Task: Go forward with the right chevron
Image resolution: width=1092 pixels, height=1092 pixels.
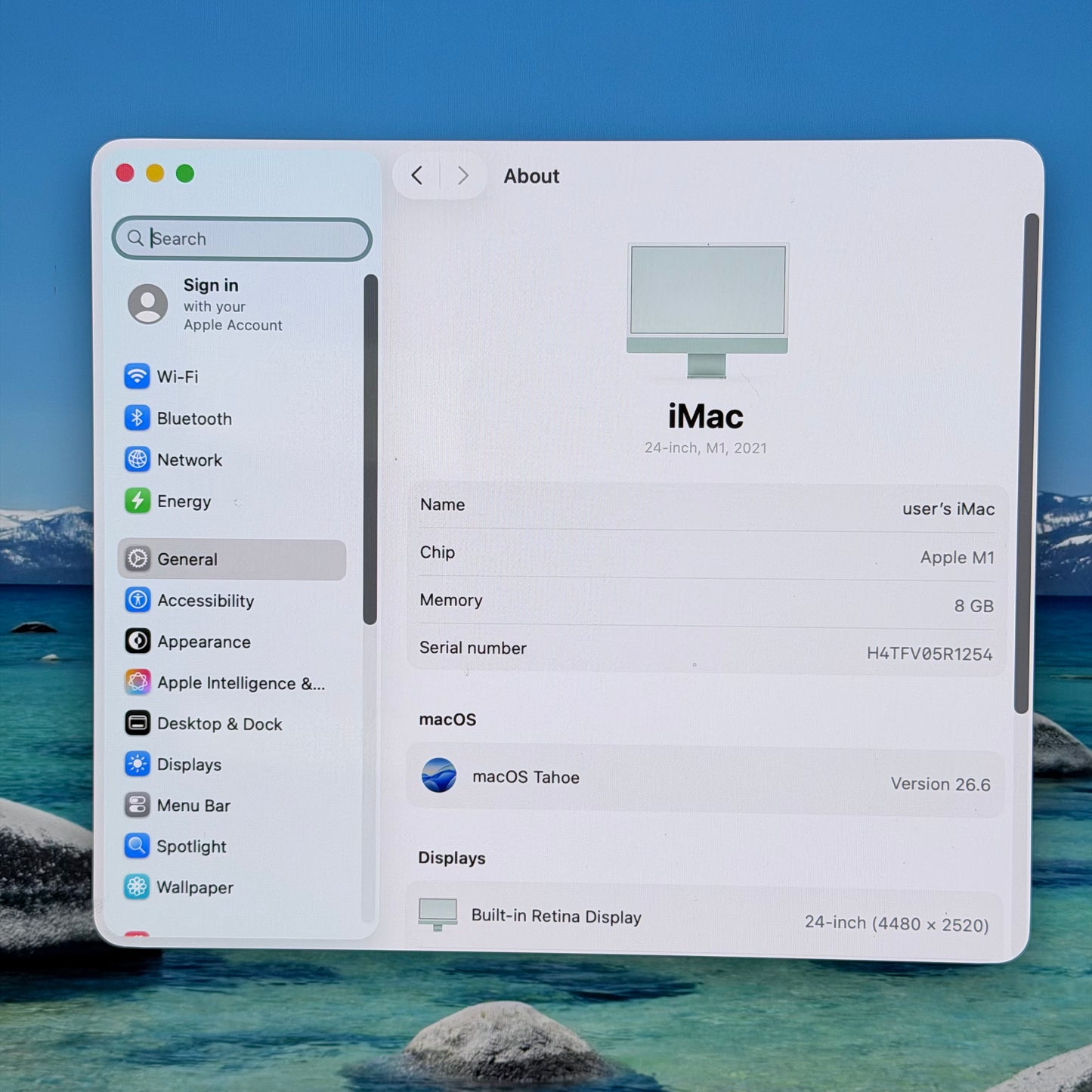Action: tap(463, 176)
